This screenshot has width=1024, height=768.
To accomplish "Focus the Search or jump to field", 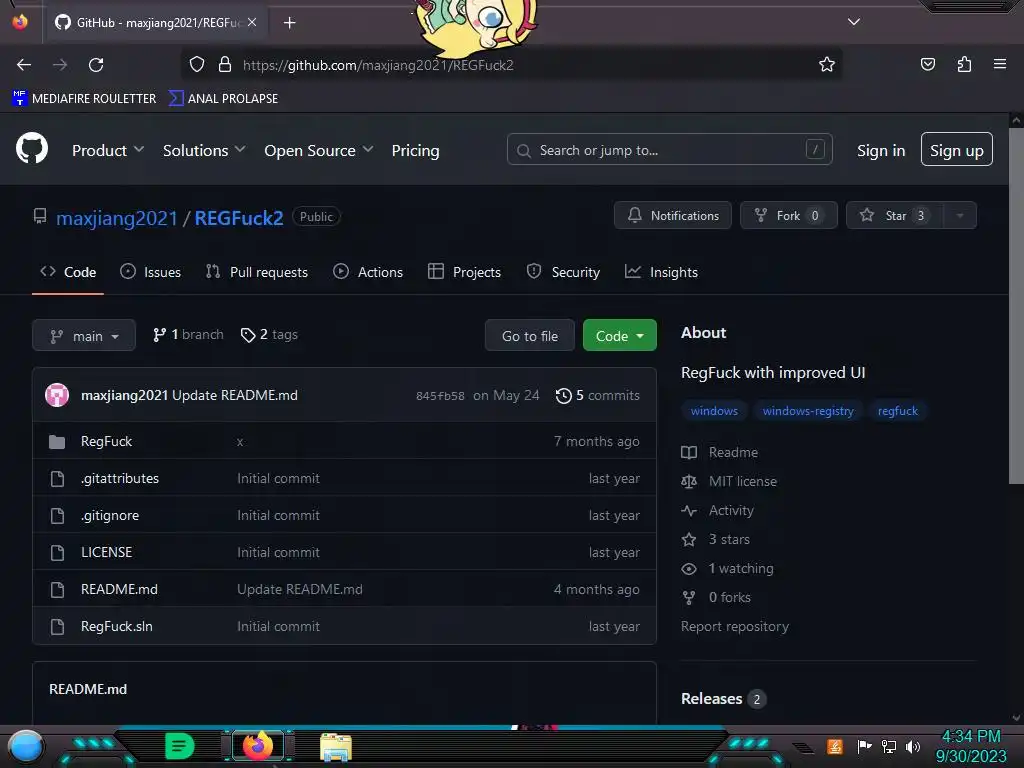I will pos(669,150).
